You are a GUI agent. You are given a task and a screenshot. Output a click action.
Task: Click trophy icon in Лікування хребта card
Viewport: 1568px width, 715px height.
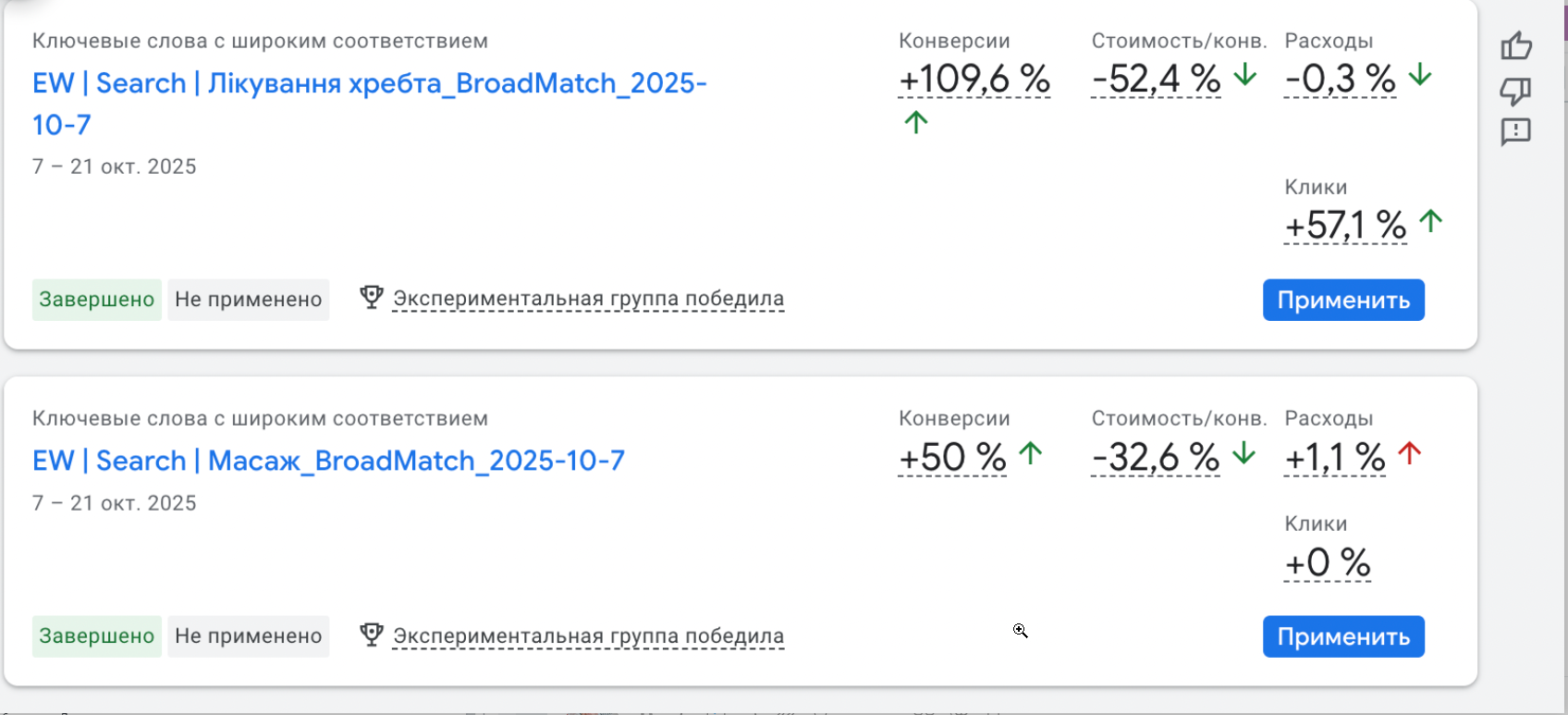[x=372, y=298]
